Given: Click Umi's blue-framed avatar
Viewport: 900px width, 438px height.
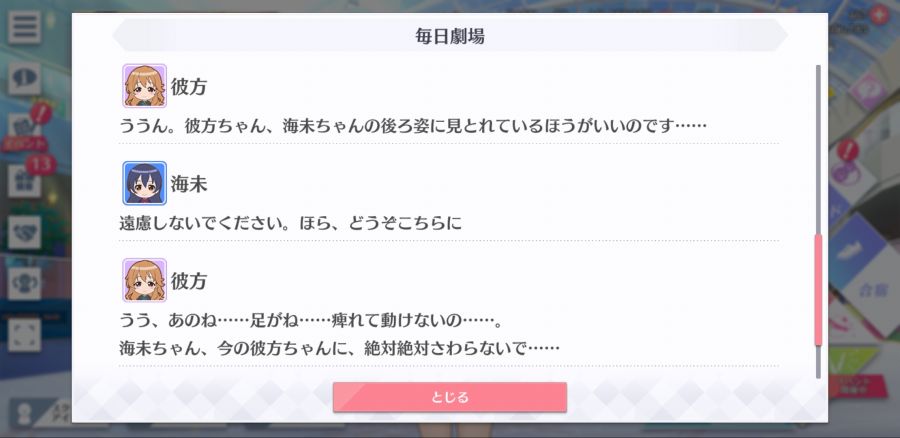Looking at the screenshot, I should click(144, 183).
